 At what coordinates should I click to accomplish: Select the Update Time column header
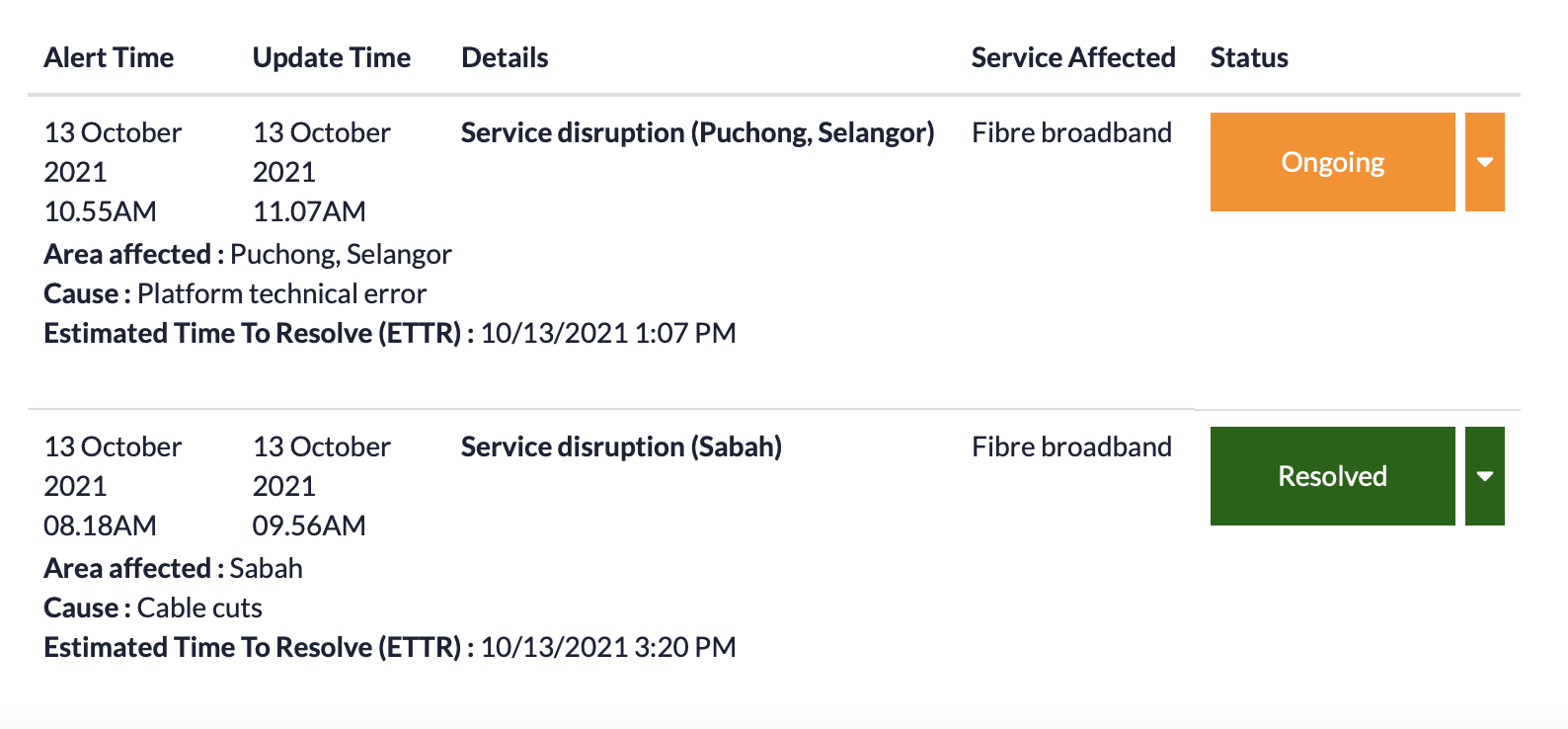coord(332,58)
